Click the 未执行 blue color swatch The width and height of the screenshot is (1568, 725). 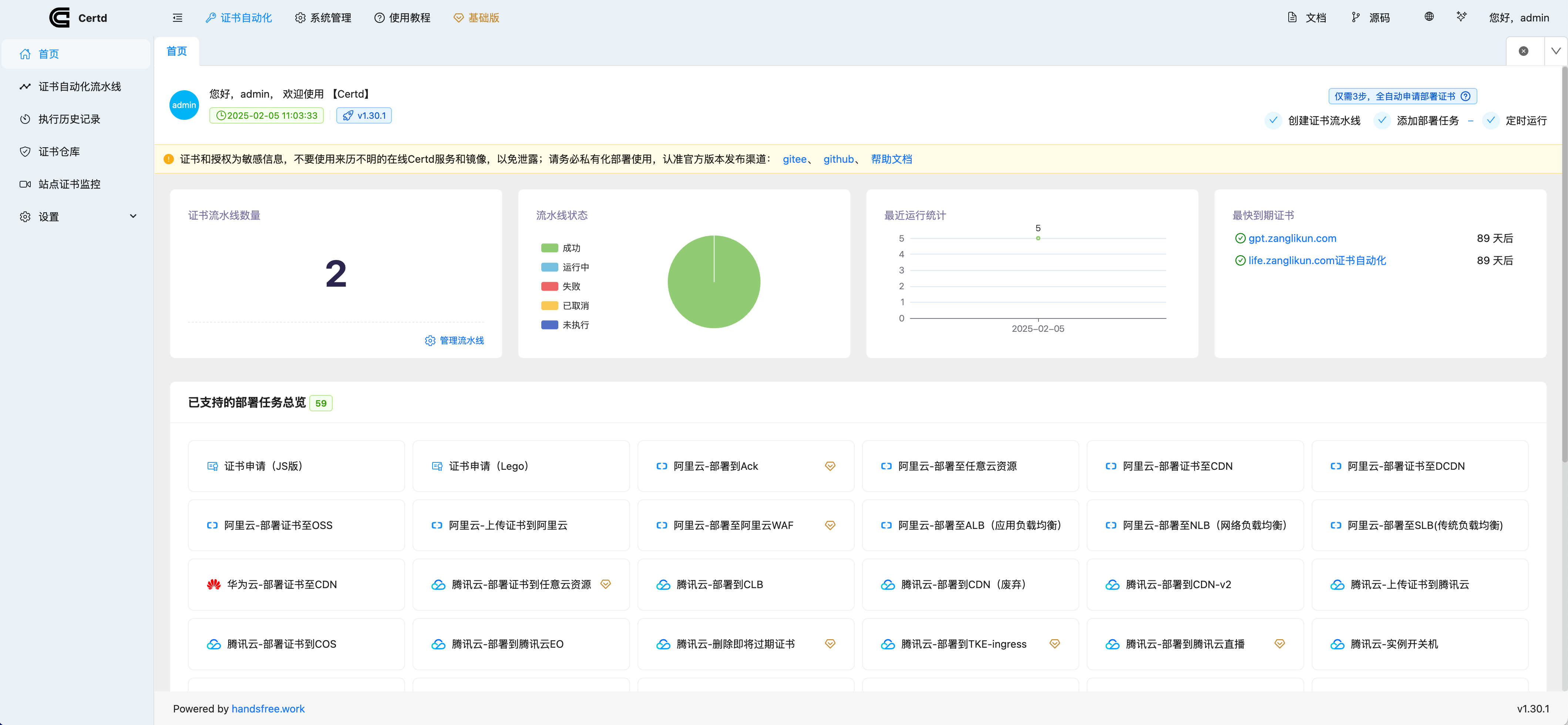coord(549,324)
